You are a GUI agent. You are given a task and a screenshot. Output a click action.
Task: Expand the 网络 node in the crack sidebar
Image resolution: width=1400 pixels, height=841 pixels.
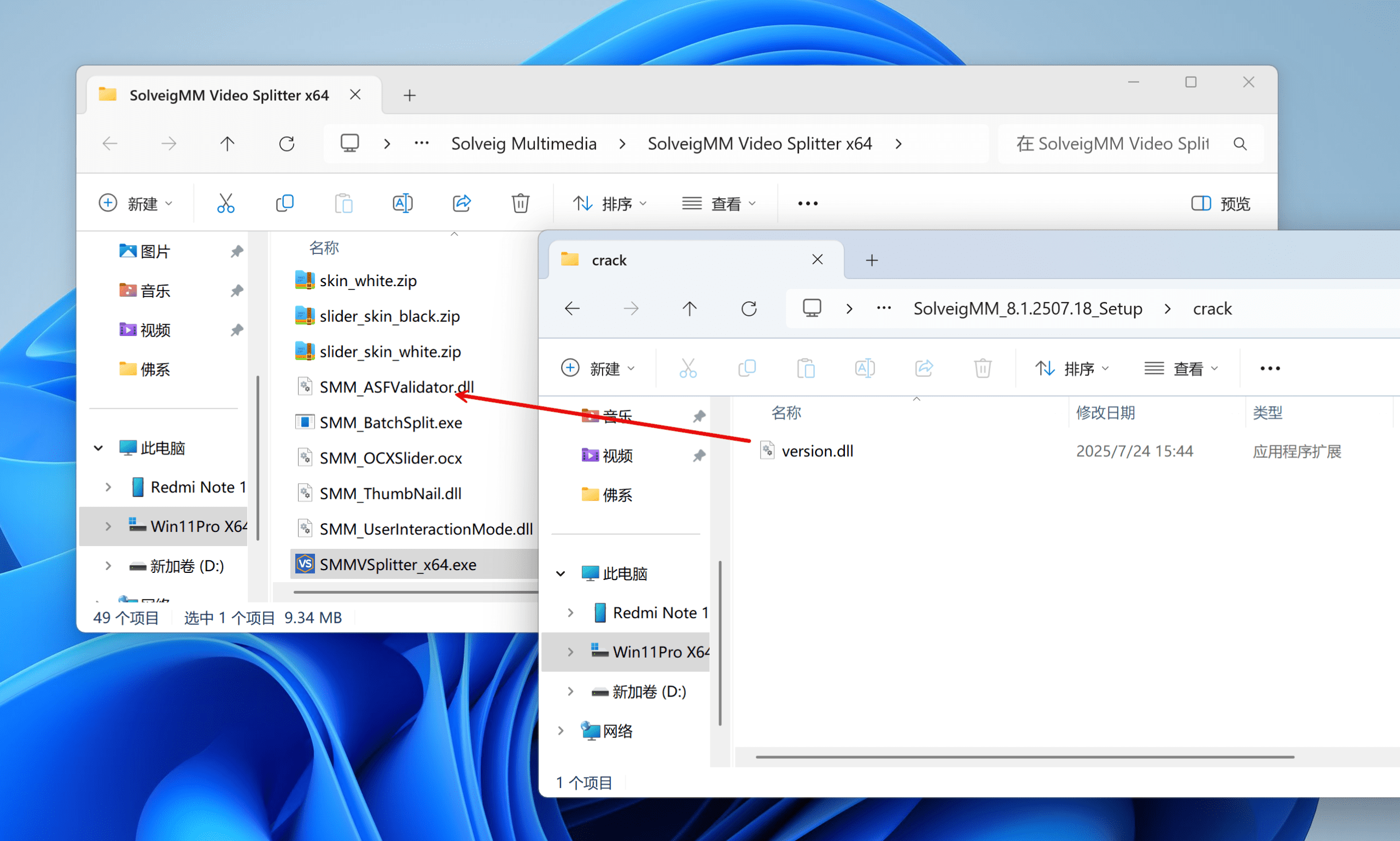tap(561, 731)
